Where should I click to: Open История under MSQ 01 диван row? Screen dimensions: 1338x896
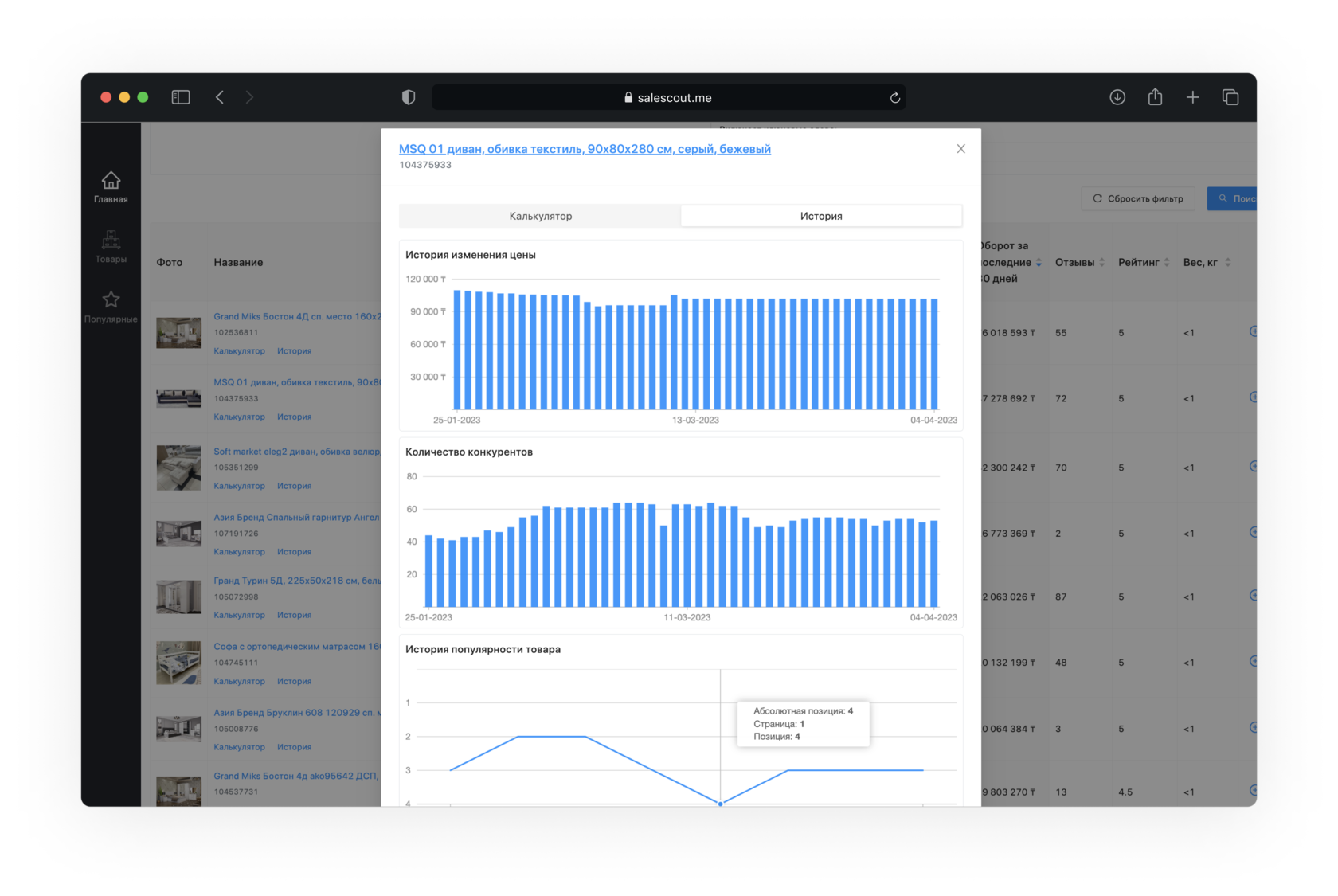click(294, 417)
